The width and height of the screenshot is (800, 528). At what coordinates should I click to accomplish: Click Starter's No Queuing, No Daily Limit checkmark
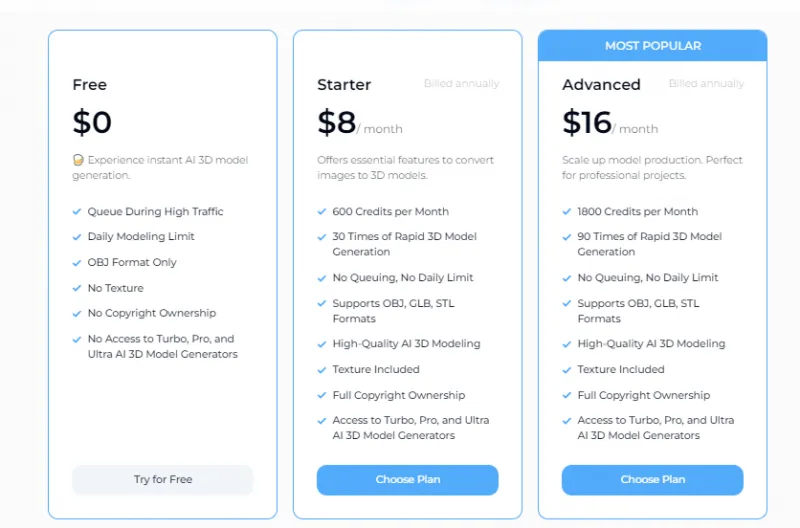pos(322,278)
